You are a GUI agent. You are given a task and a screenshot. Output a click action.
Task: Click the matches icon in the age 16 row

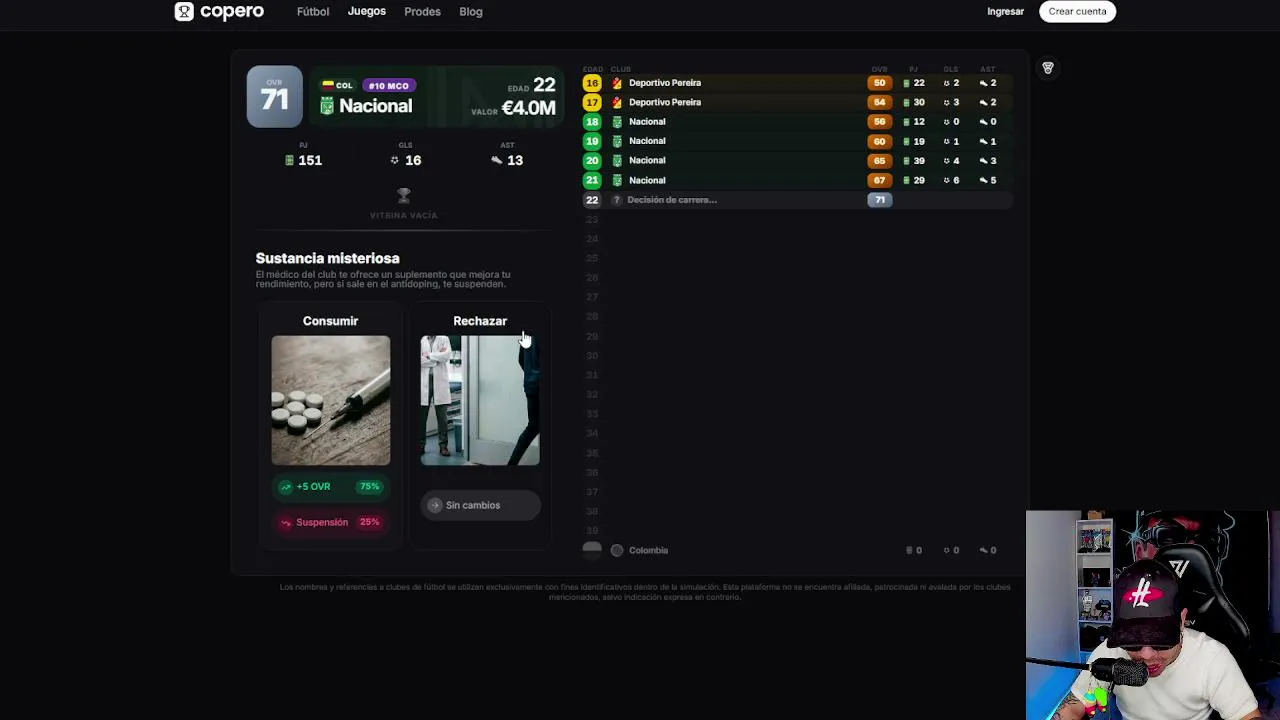point(907,83)
